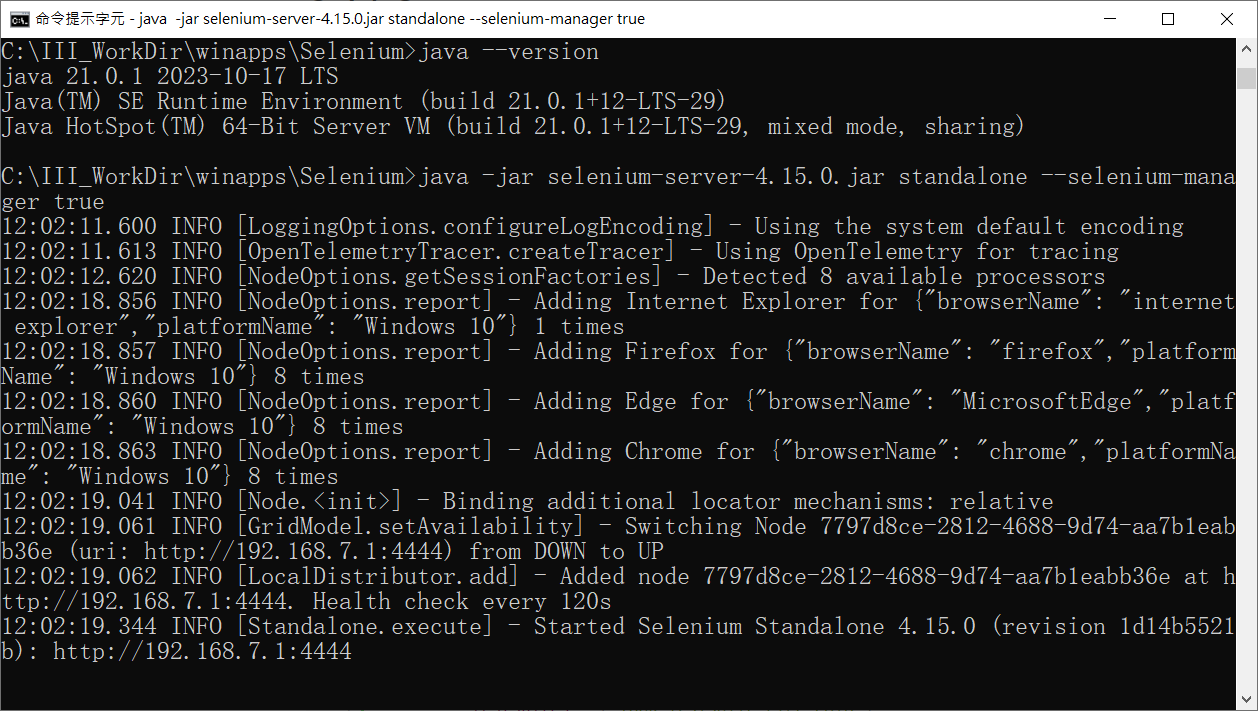Open the Command Prompt system menu icon
The width and height of the screenshot is (1258, 711).
[18, 19]
